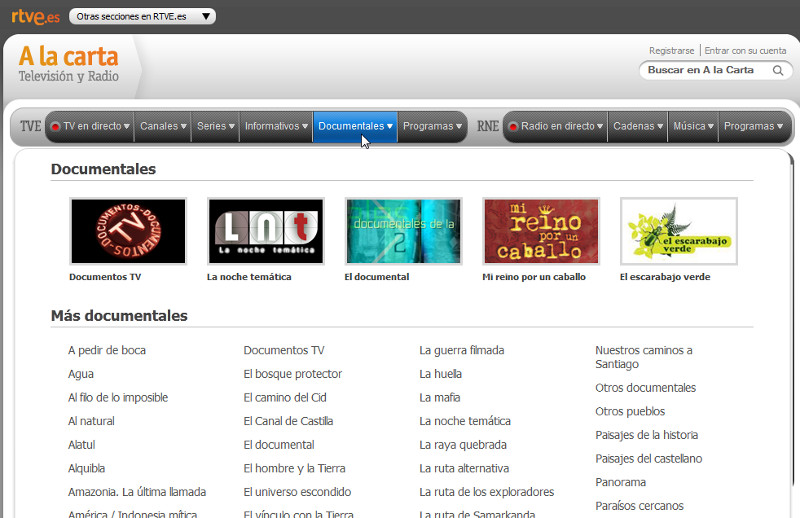
Task: Open the TVE Programas menu
Action: pos(432,126)
